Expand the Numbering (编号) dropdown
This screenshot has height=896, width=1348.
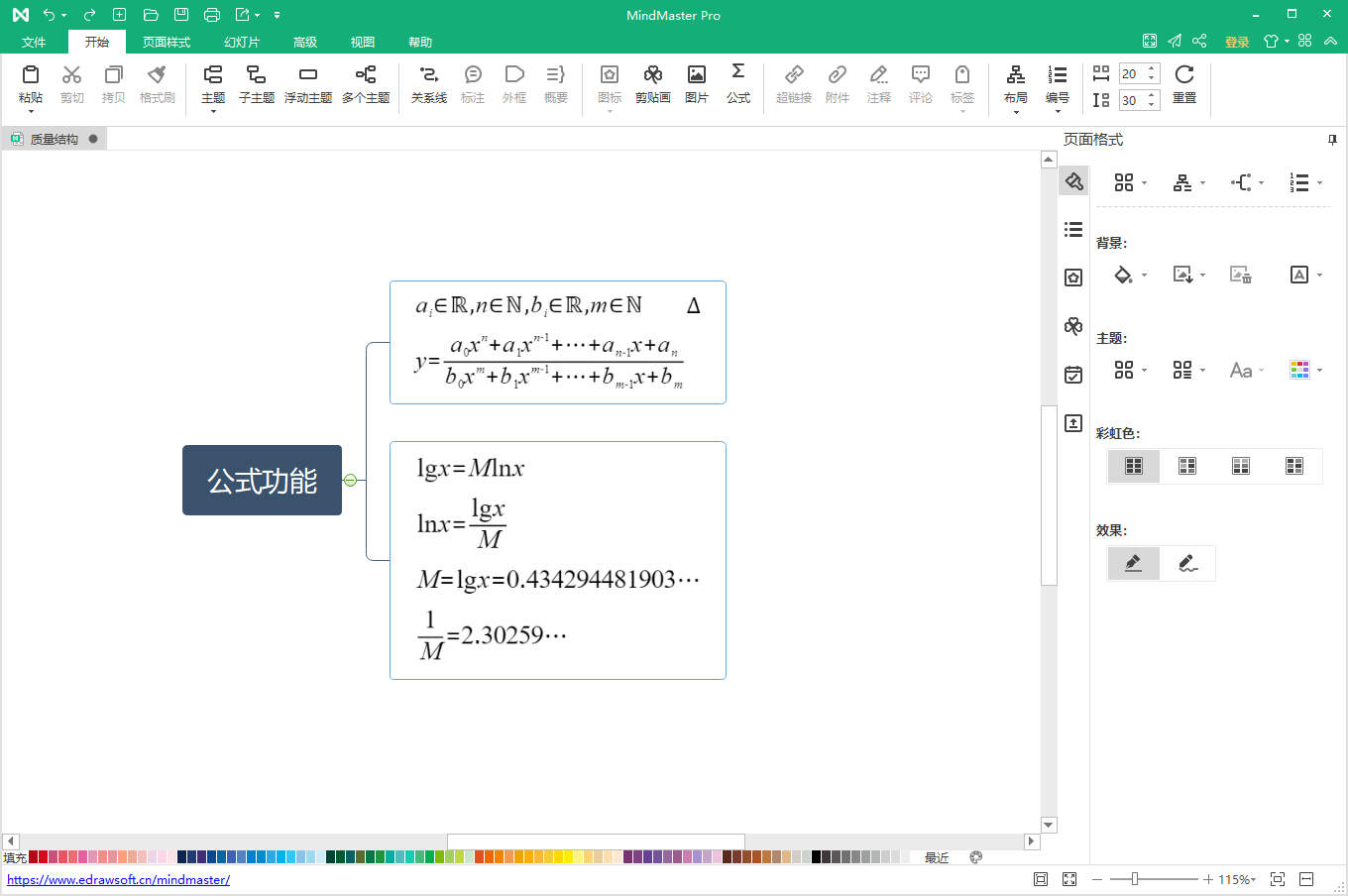pyautogui.click(x=1058, y=111)
